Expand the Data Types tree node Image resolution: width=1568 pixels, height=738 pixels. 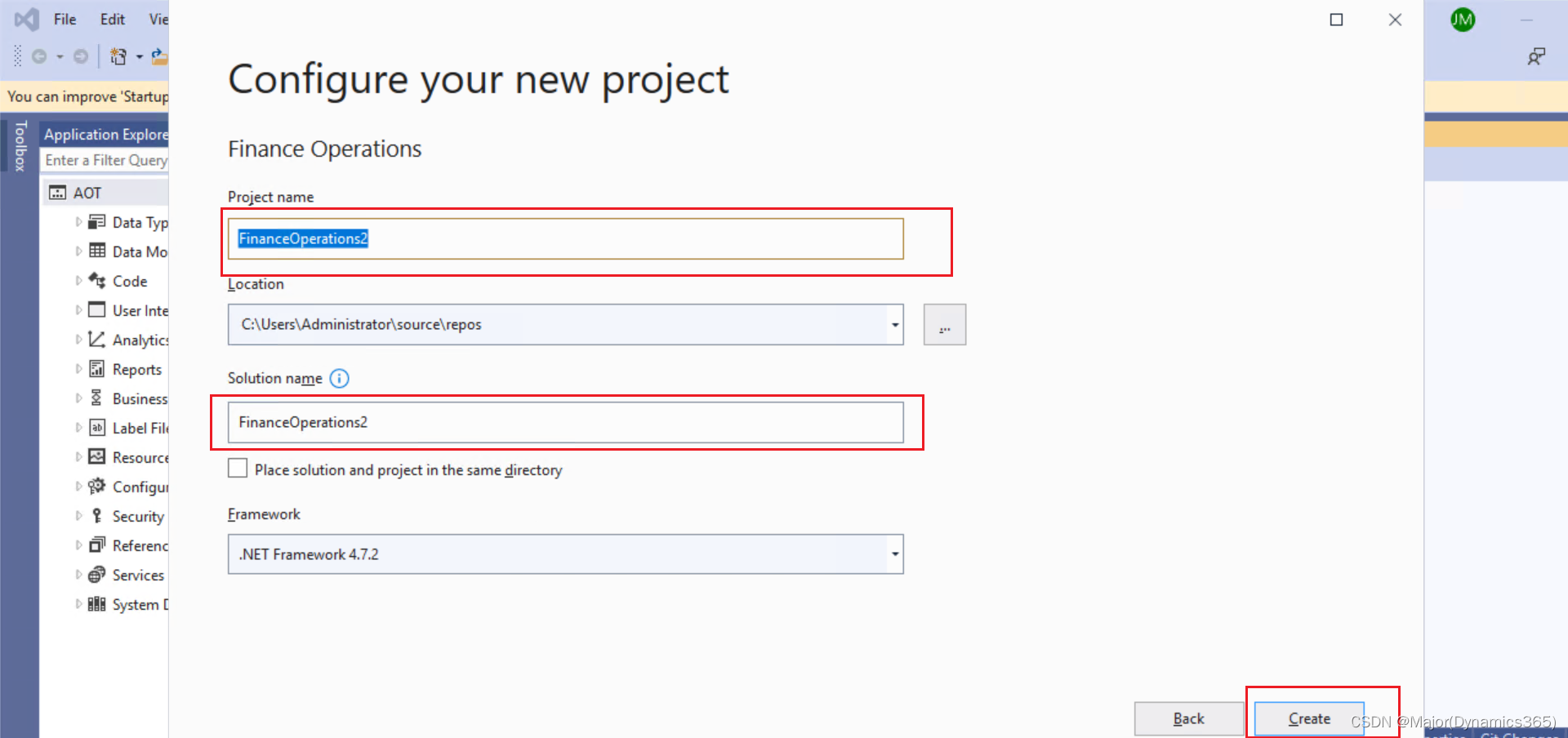[x=78, y=221]
